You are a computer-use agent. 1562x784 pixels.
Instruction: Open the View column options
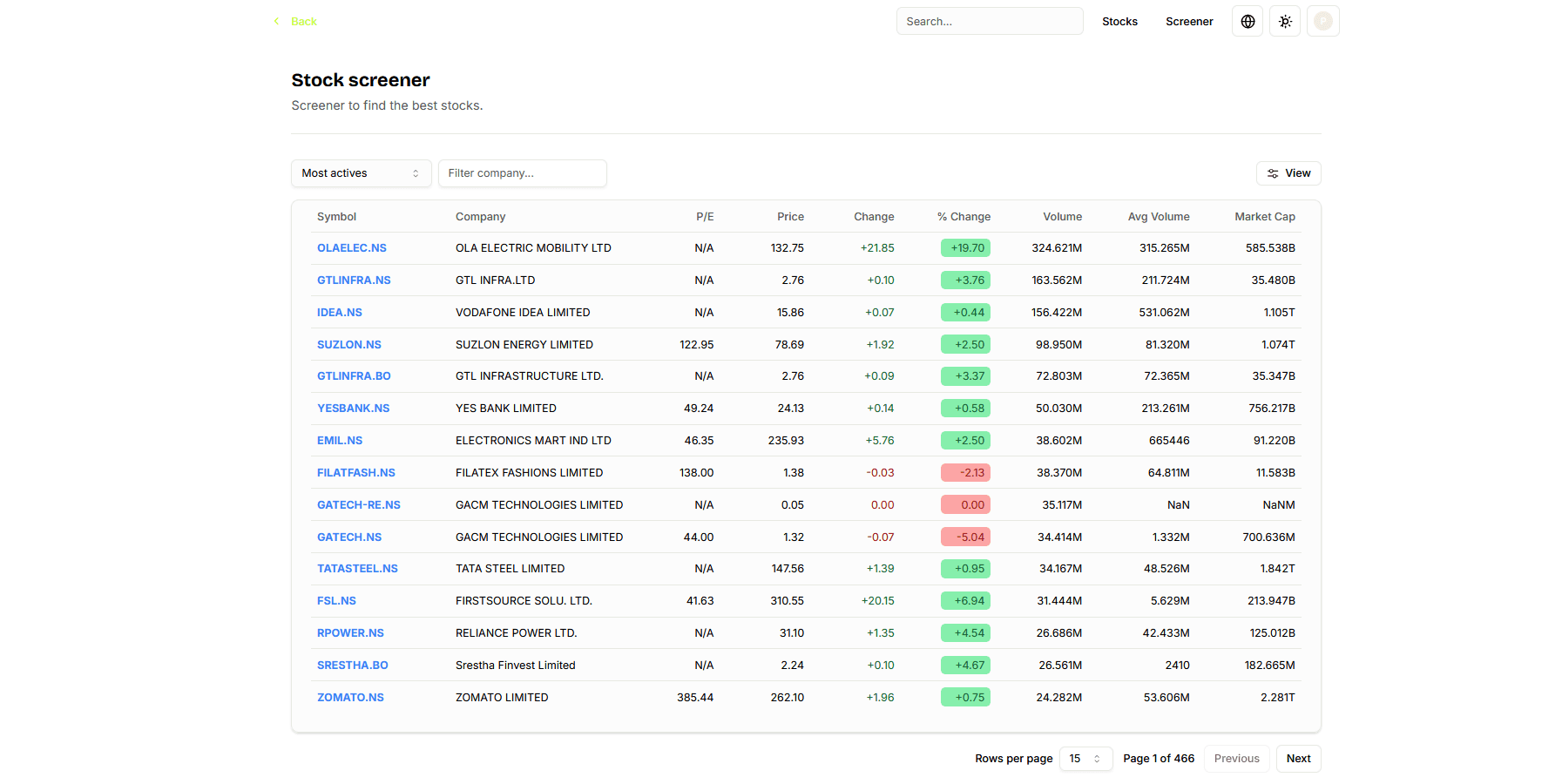1288,173
